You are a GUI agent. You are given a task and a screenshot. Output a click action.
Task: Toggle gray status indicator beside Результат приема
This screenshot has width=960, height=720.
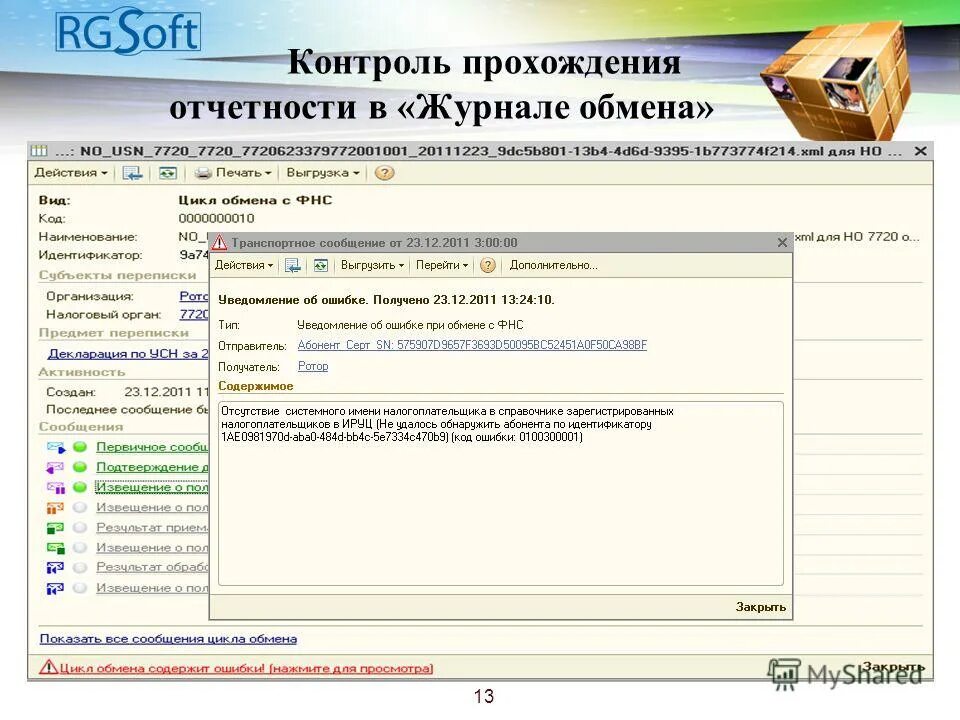[80, 527]
